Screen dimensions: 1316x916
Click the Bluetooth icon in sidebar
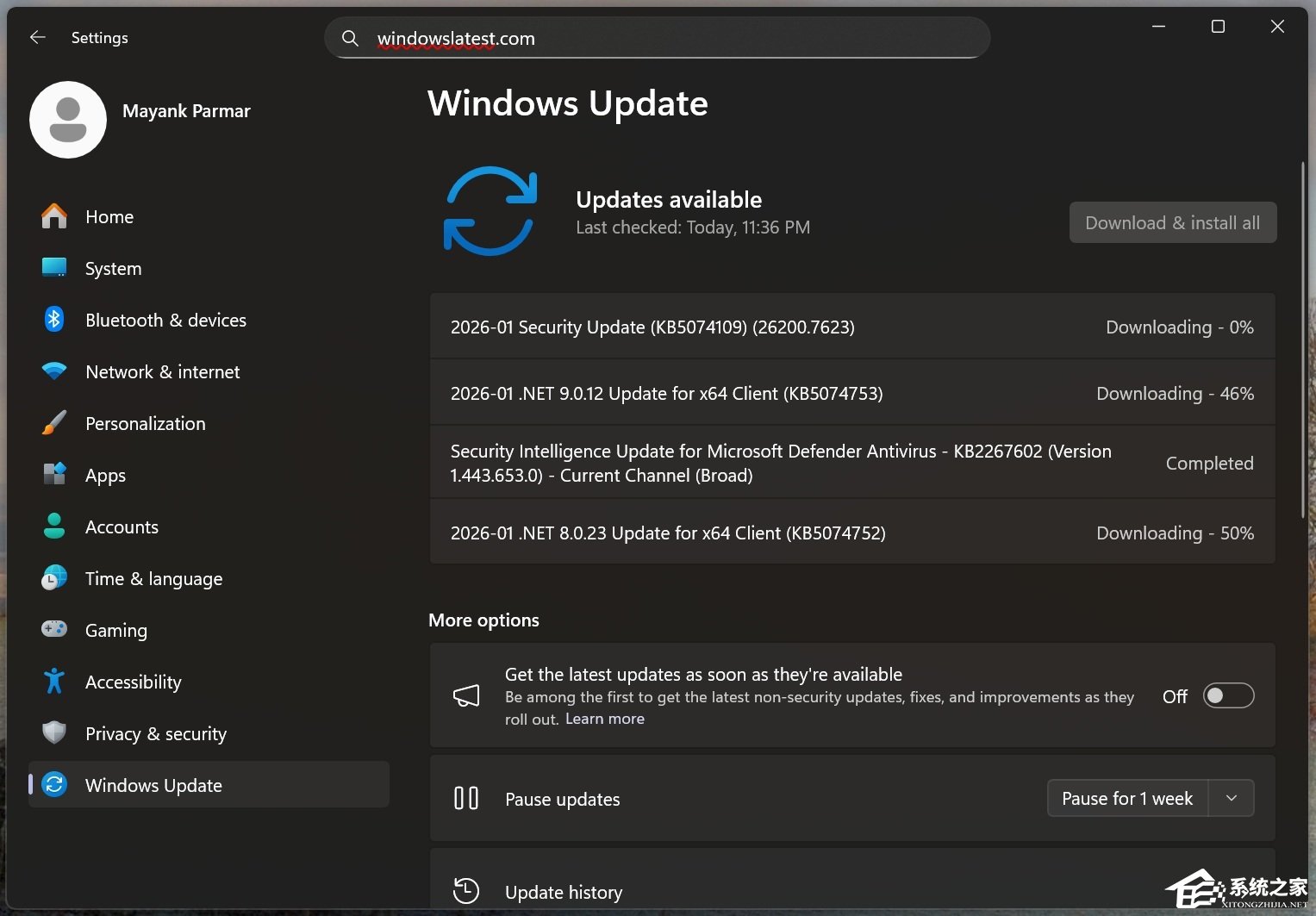tap(54, 320)
